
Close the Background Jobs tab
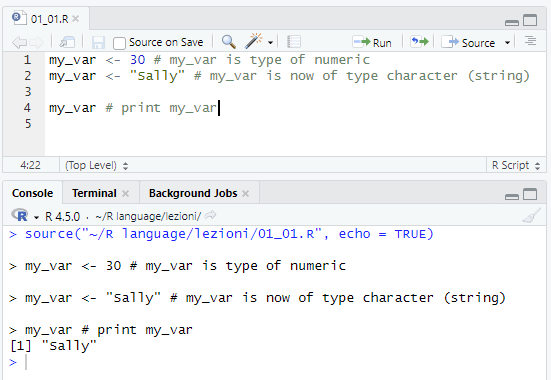click(x=246, y=193)
